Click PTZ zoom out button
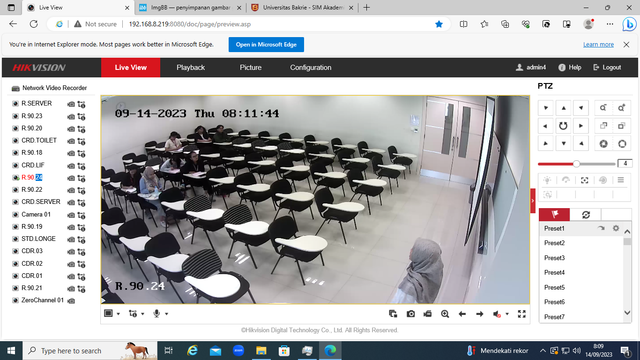 [x=603, y=108]
